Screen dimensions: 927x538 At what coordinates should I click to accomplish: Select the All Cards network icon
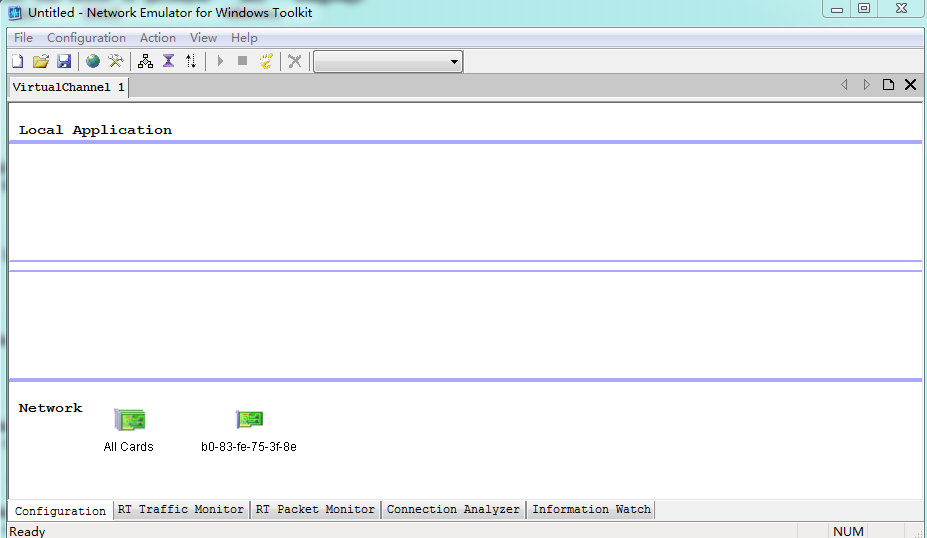point(129,419)
